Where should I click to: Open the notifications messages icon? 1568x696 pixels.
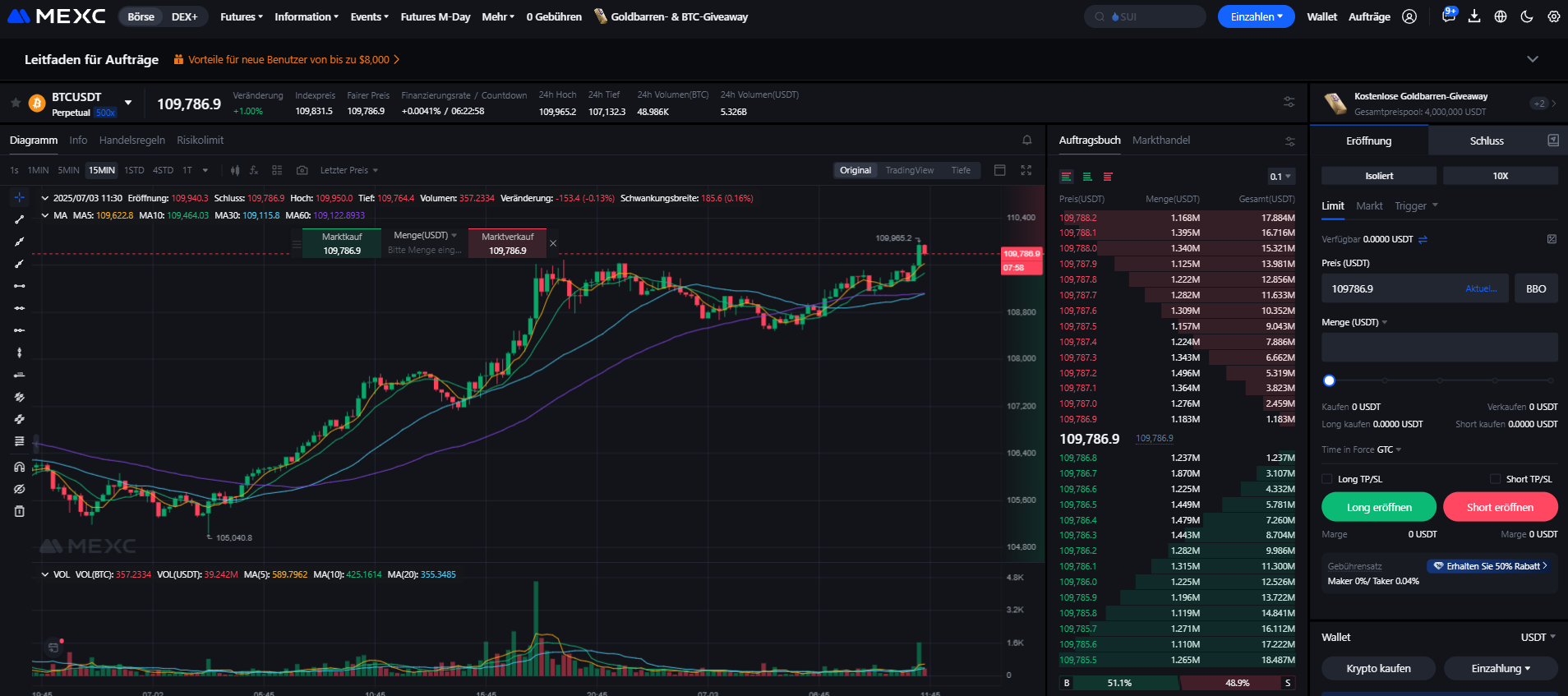[x=1448, y=16]
